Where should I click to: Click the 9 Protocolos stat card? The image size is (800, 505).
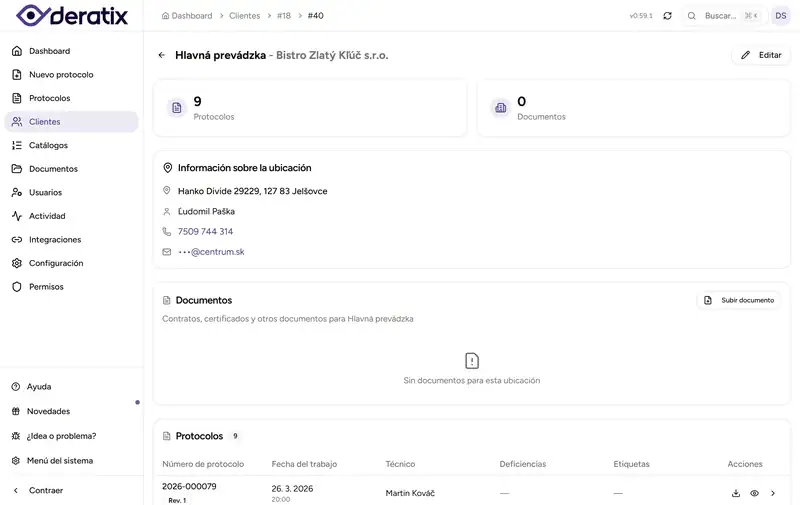(x=310, y=108)
